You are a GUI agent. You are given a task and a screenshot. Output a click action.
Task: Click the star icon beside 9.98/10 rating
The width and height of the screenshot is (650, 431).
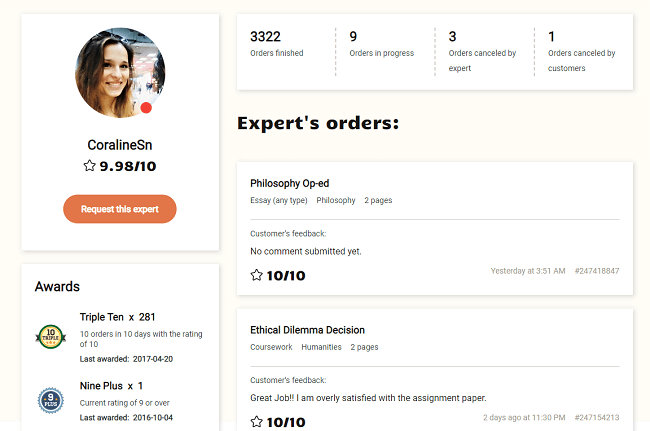pyautogui.click(x=90, y=166)
